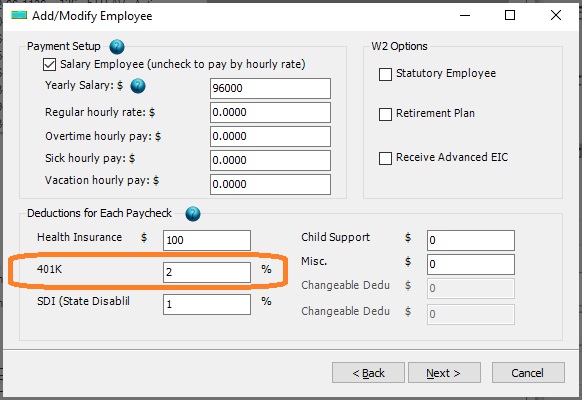Enable the Receive Advanced EIC checkbox
This screenshot has height=400, width=582.
(385, 158)
